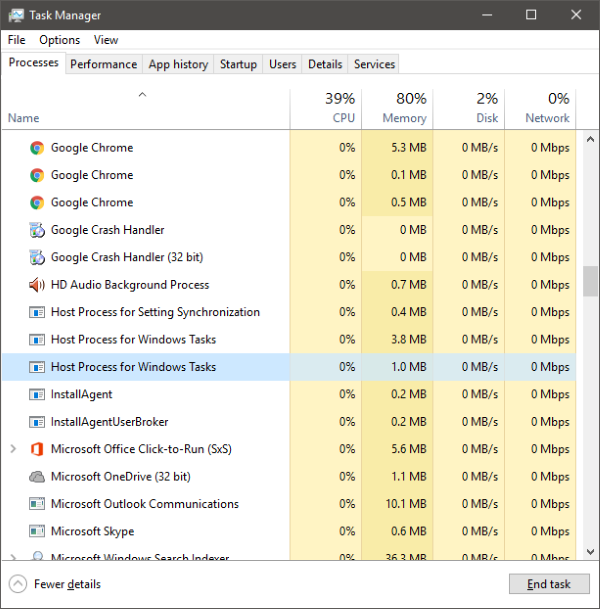The image size is (600, 609).
Task: Click the Fewer details link
Action: coord(67,584)
